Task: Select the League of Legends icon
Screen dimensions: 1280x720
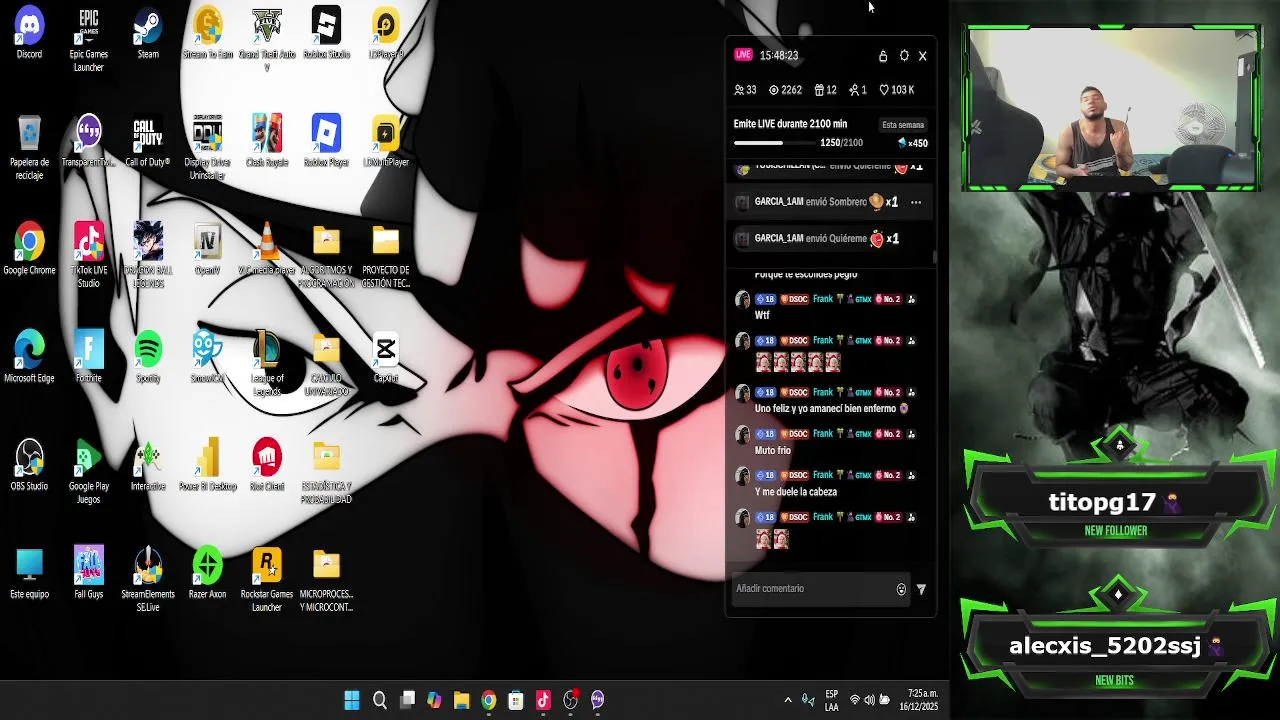Action: point(266,364)
